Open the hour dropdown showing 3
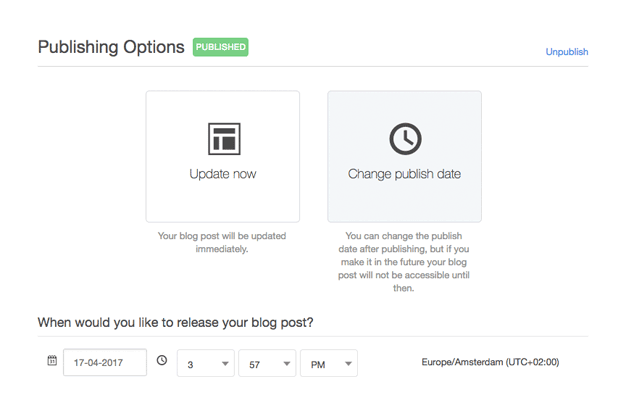This screenshot has width=625, height=393. (206, 363)
